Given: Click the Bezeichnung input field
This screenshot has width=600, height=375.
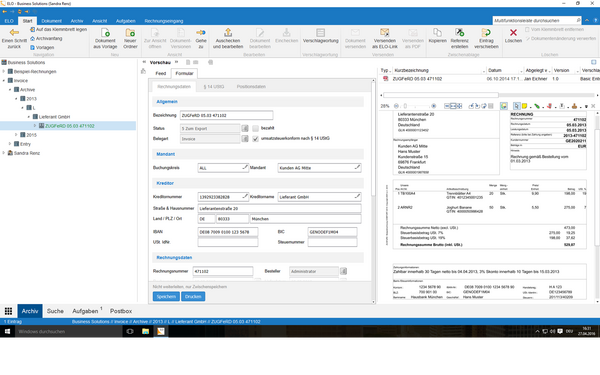Looking at the screenshot, I should 226,115.
